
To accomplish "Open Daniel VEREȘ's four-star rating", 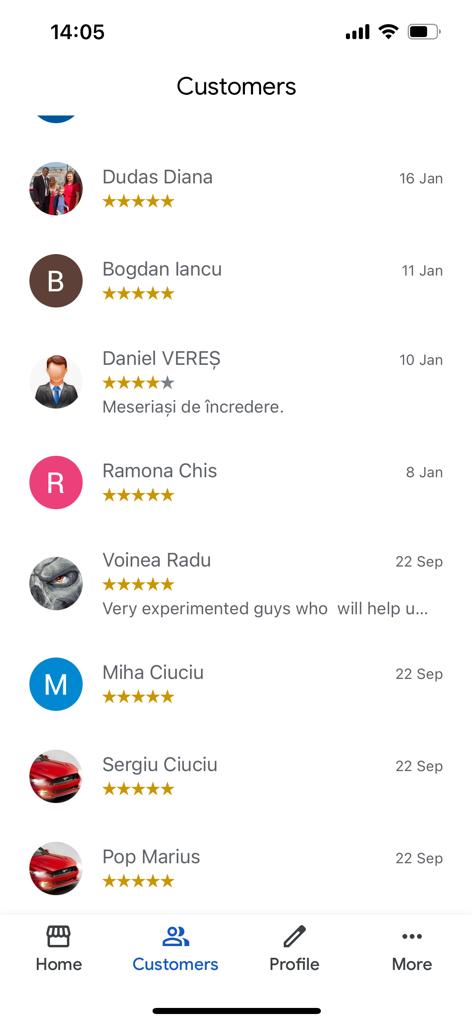I will tap(139, 383).
